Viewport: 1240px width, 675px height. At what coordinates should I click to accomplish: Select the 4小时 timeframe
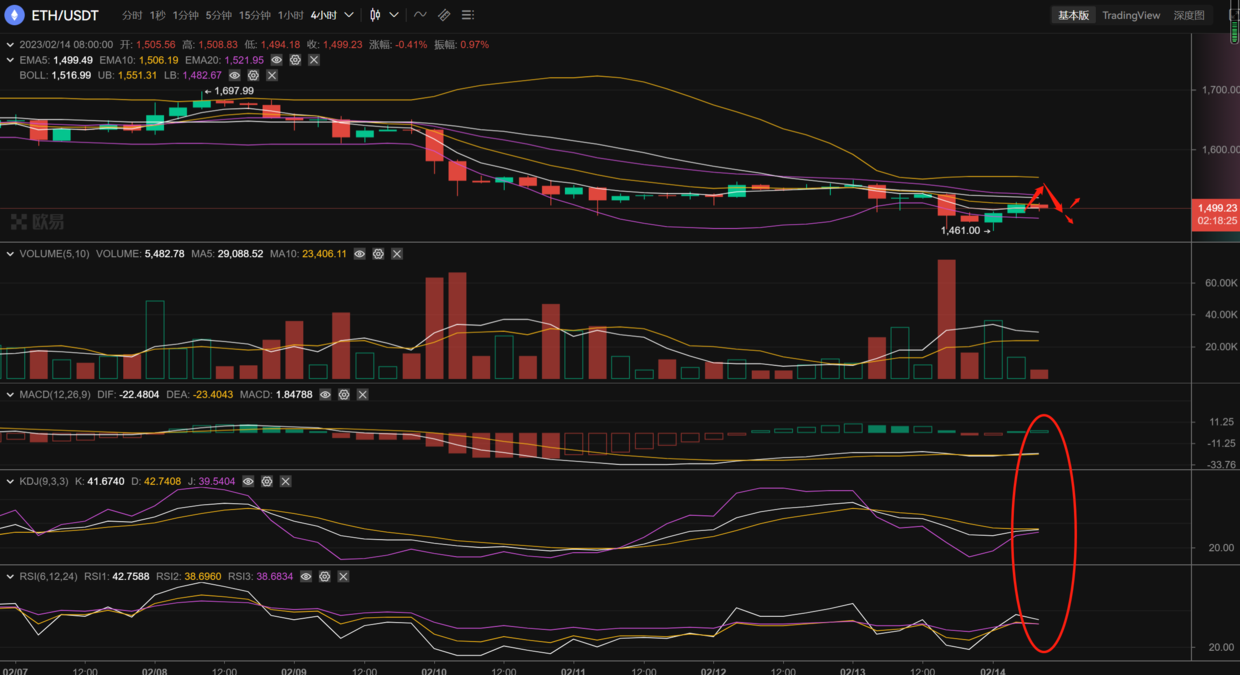(x=323, y=16)
